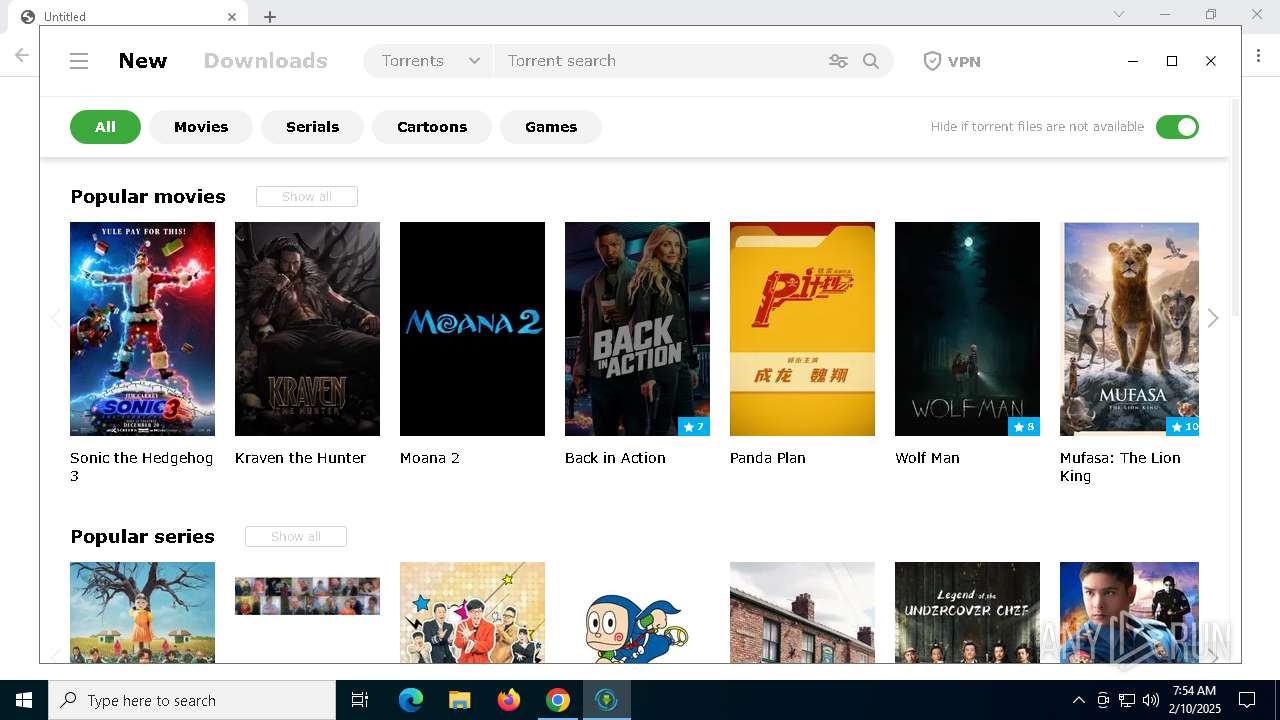The height and width of the screenshot is (720, 1280).
Task: Open the Windows Start menu
Action: tap(24, 700)
